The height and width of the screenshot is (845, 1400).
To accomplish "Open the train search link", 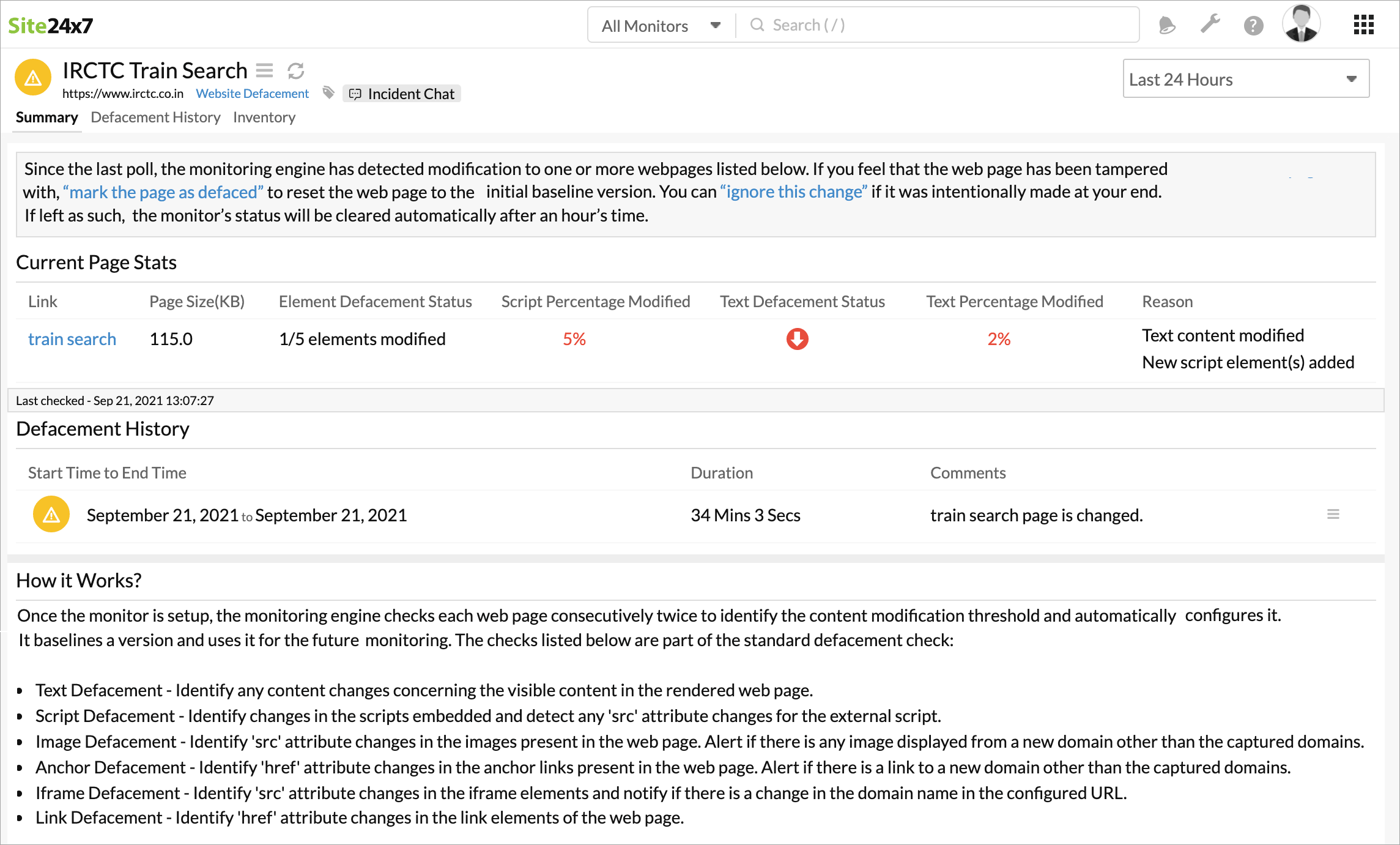I will click(x=72, y=339).
